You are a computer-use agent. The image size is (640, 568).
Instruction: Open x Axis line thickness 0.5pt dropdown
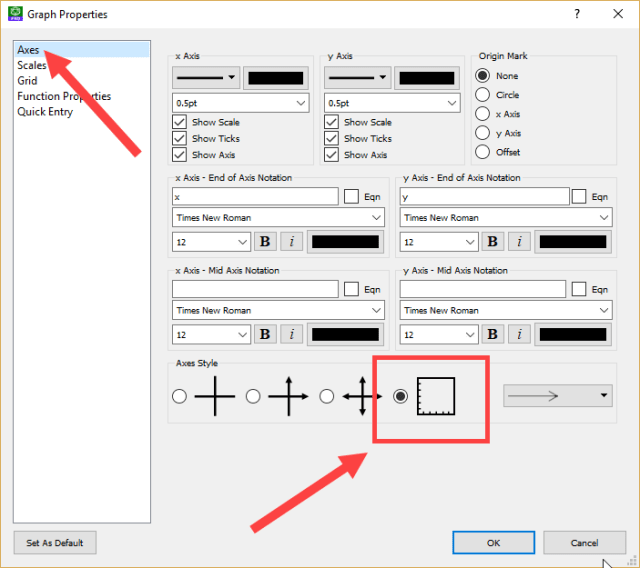(x=241, y=102)
